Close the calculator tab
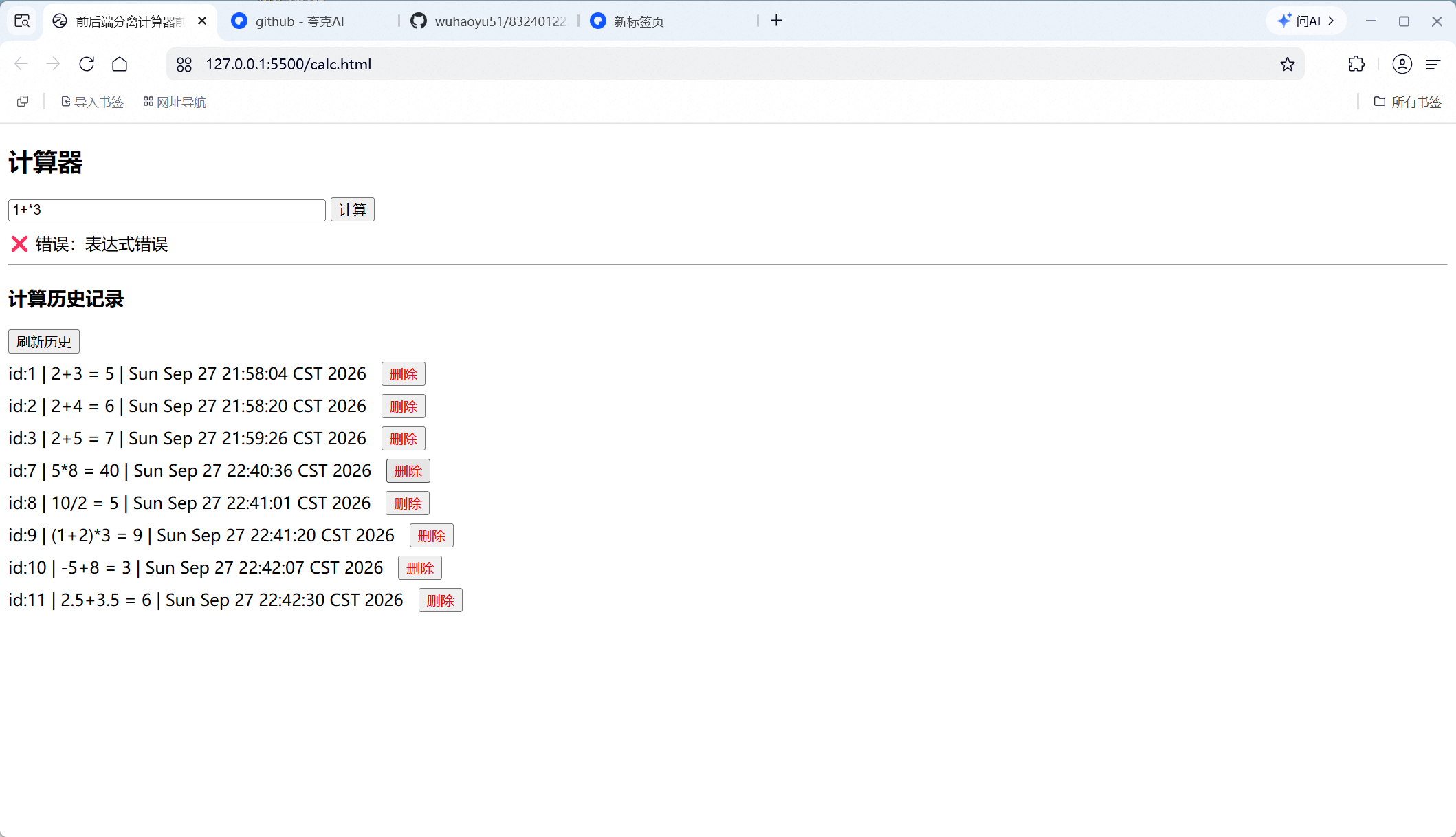 click(x=202, y=21)
